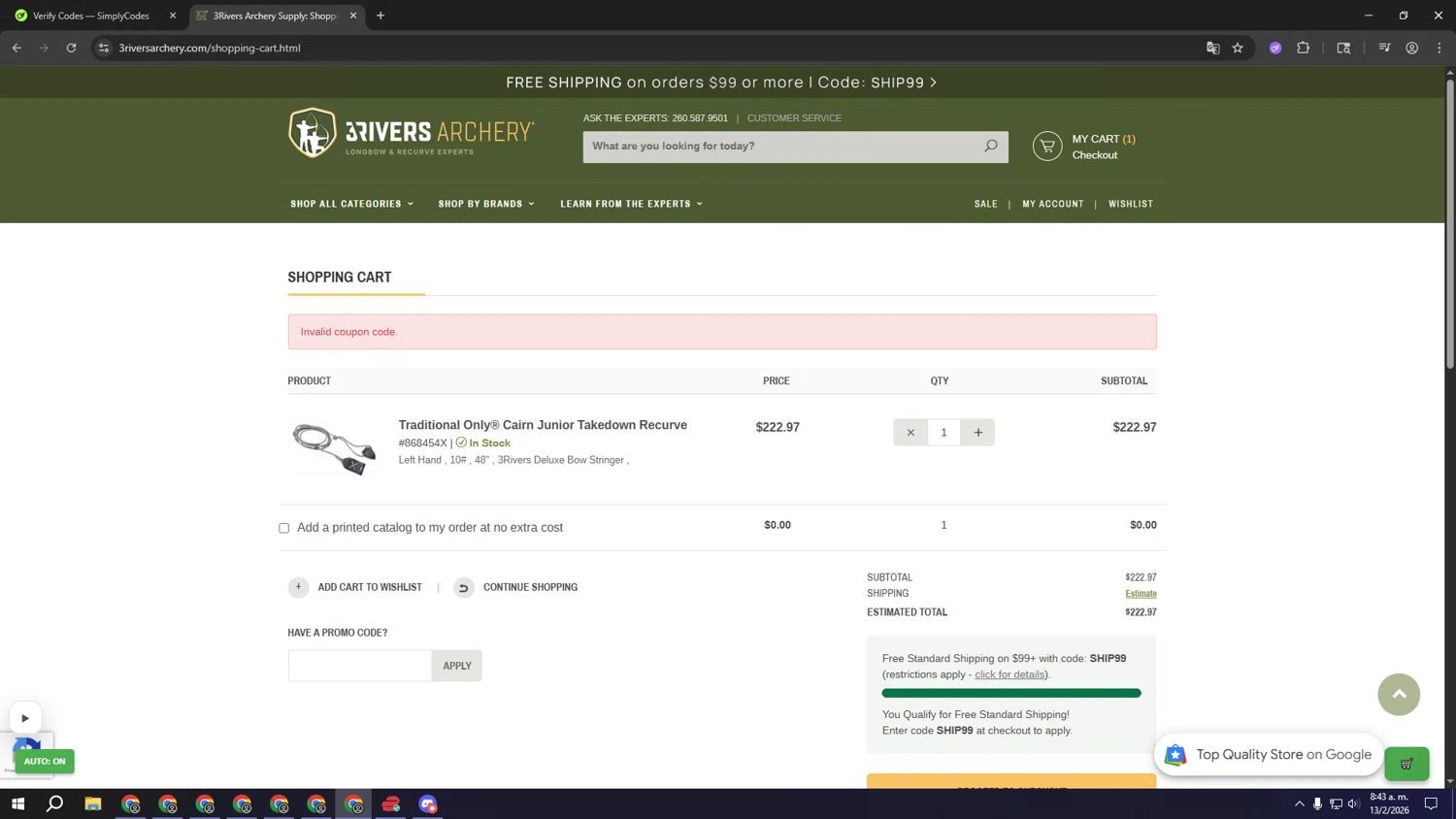Click the Top Quality Store on Google badge
Screen dimensions: 1456x819
[1268, 755]
